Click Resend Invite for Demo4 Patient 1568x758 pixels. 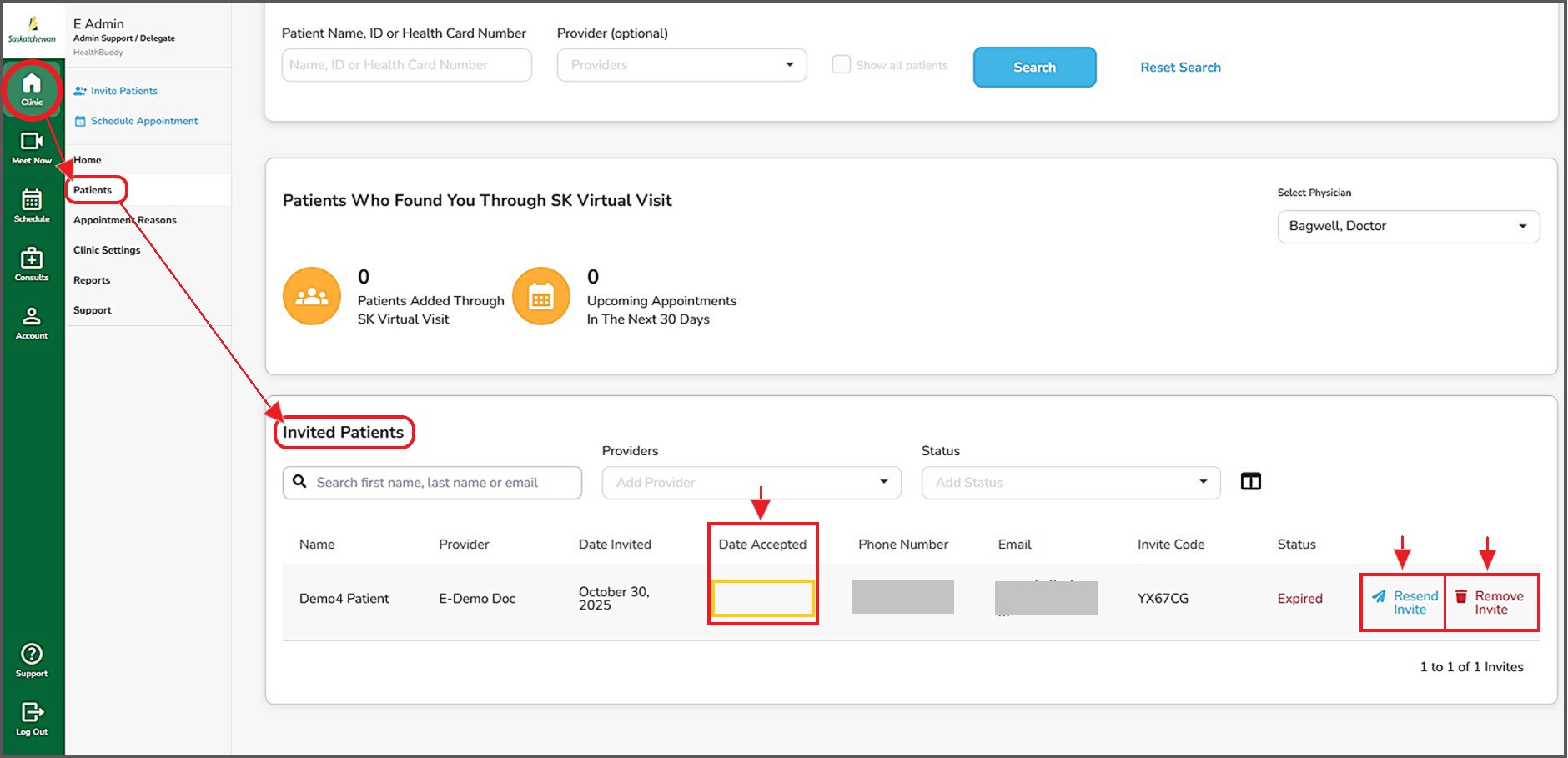click(1405, 602)
